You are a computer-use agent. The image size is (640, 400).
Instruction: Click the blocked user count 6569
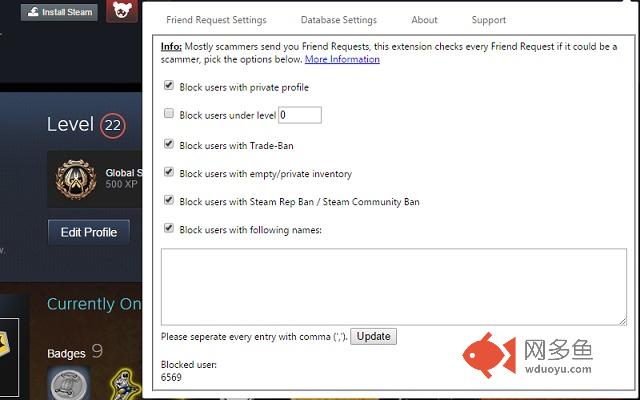[171, 377]
